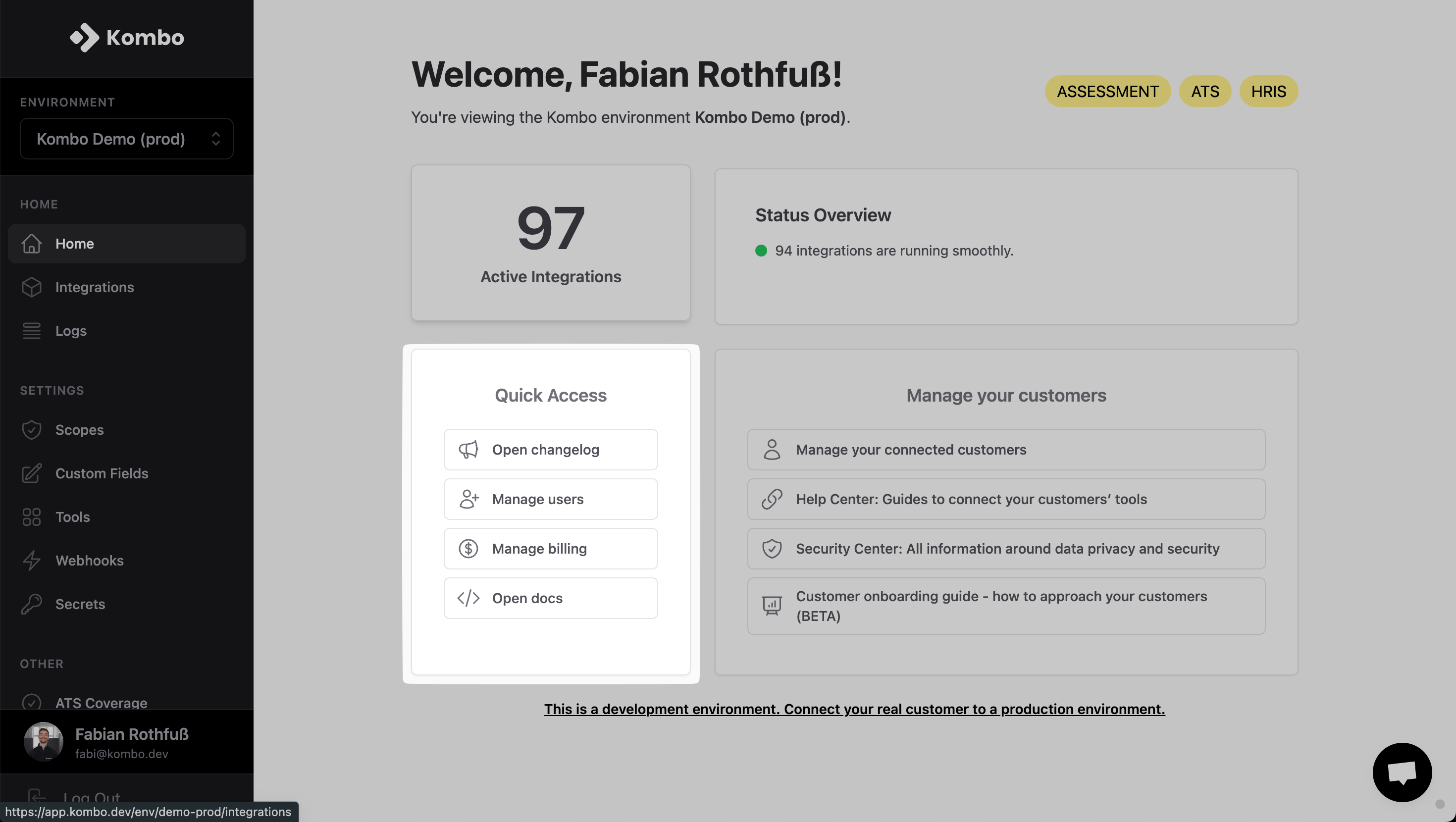Click the ASSESSMENT badge
This screenshot has width=1456, height=822.
pyautogui.click(x=1107, y=91)
